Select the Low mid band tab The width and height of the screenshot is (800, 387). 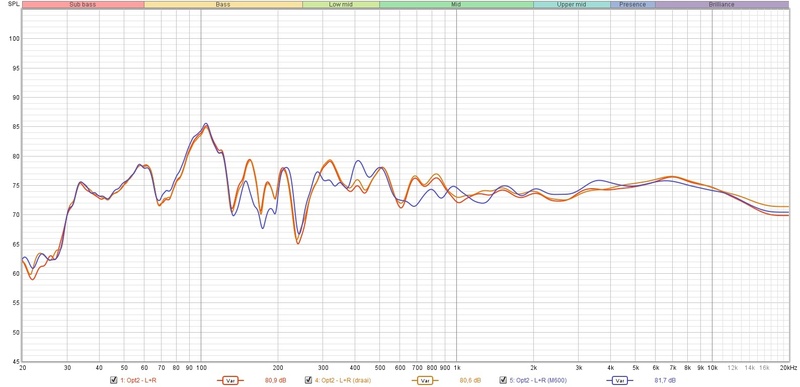341,5
